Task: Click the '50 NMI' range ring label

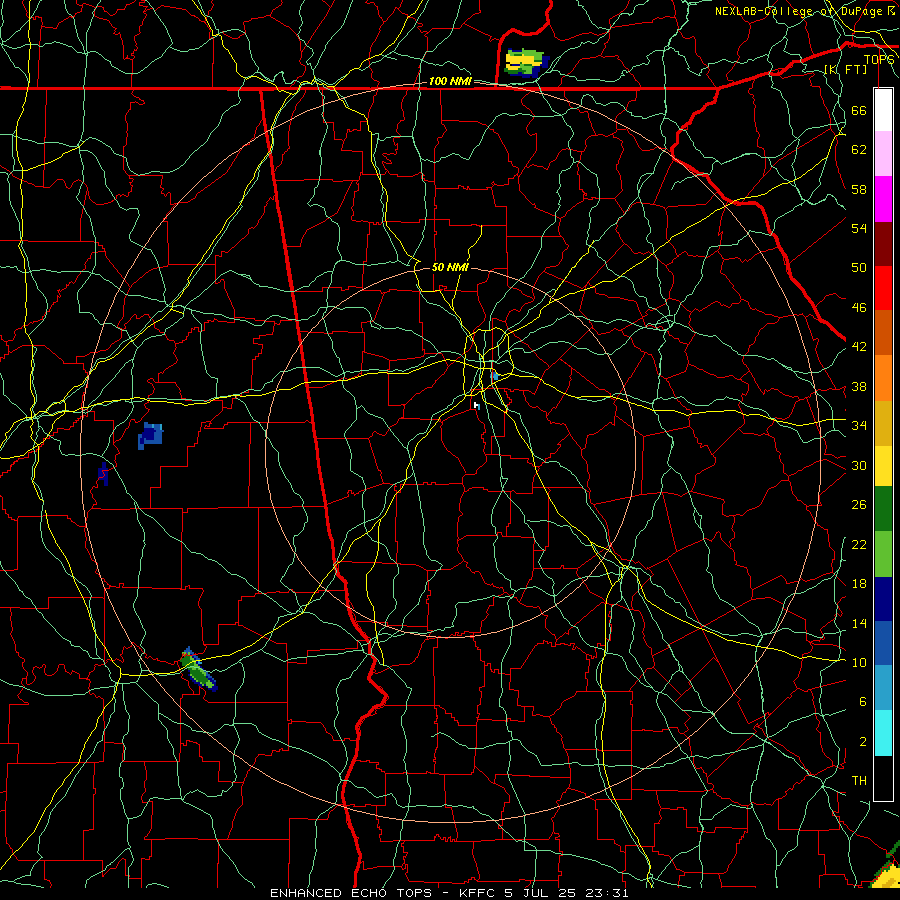Action: (450, 267)
